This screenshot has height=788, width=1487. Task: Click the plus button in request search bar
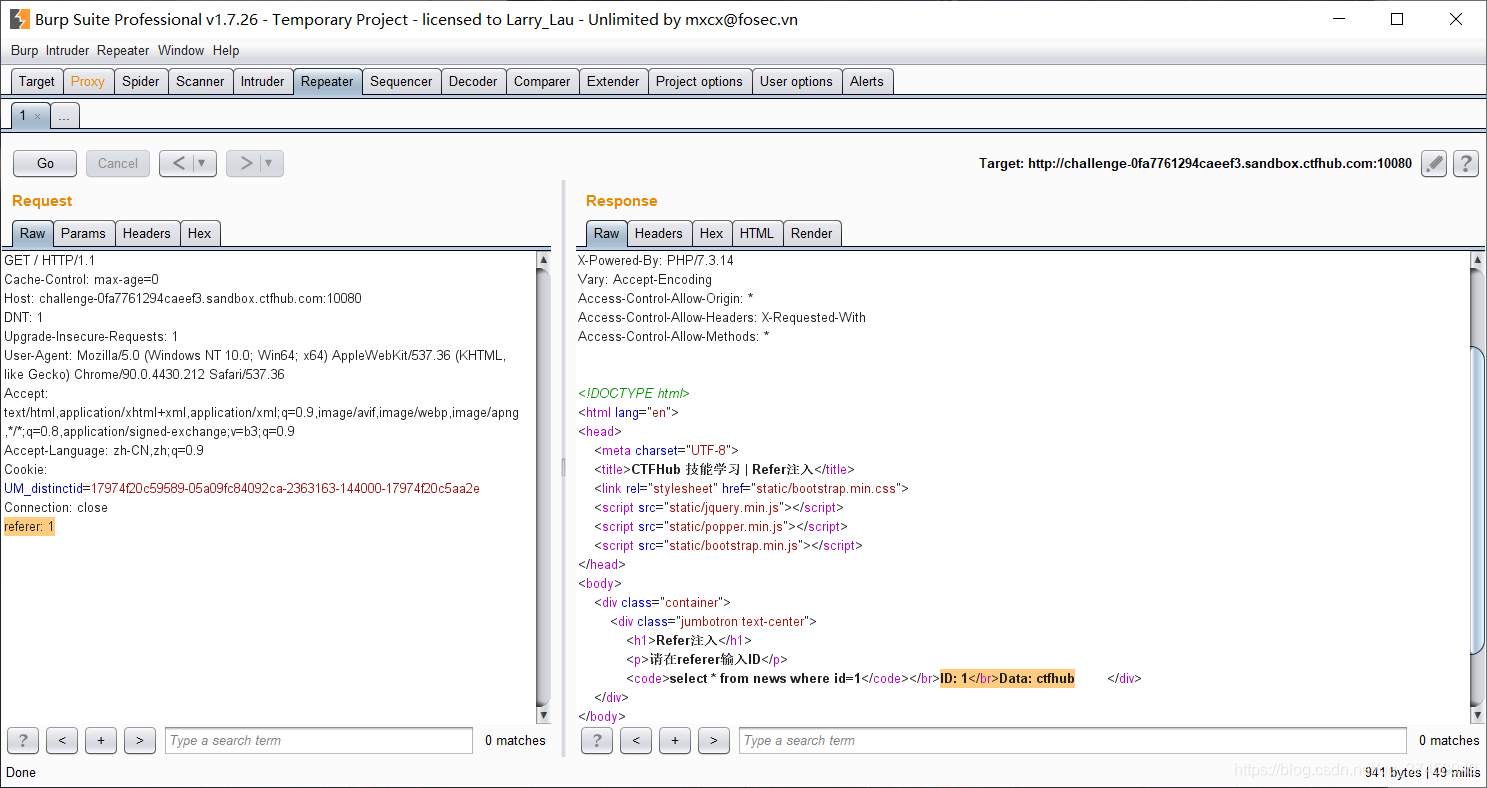(101, 740)
